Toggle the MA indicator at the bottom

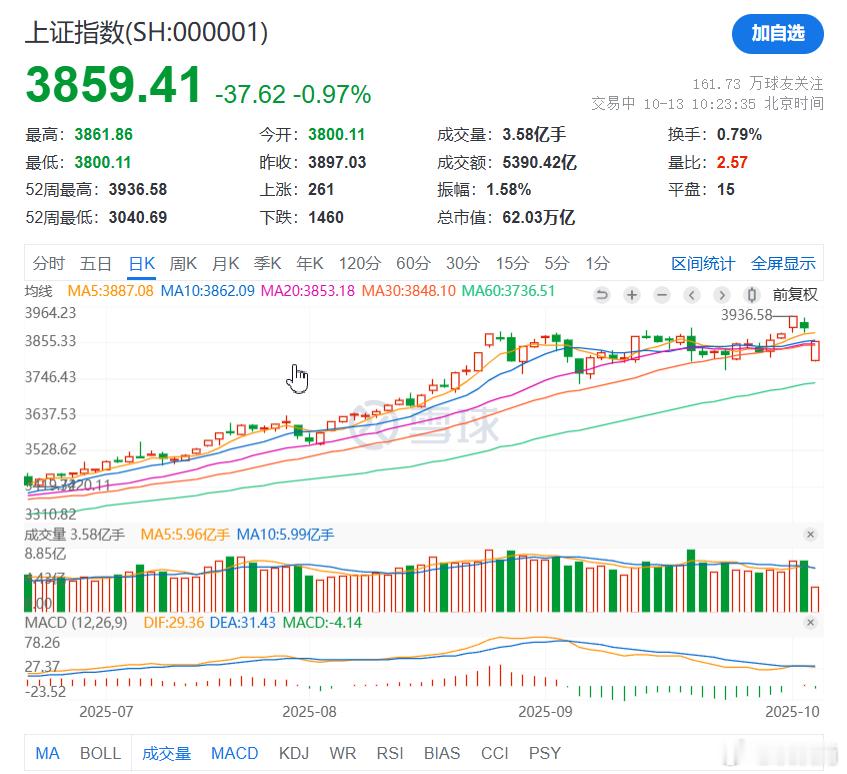coord(48,753)
